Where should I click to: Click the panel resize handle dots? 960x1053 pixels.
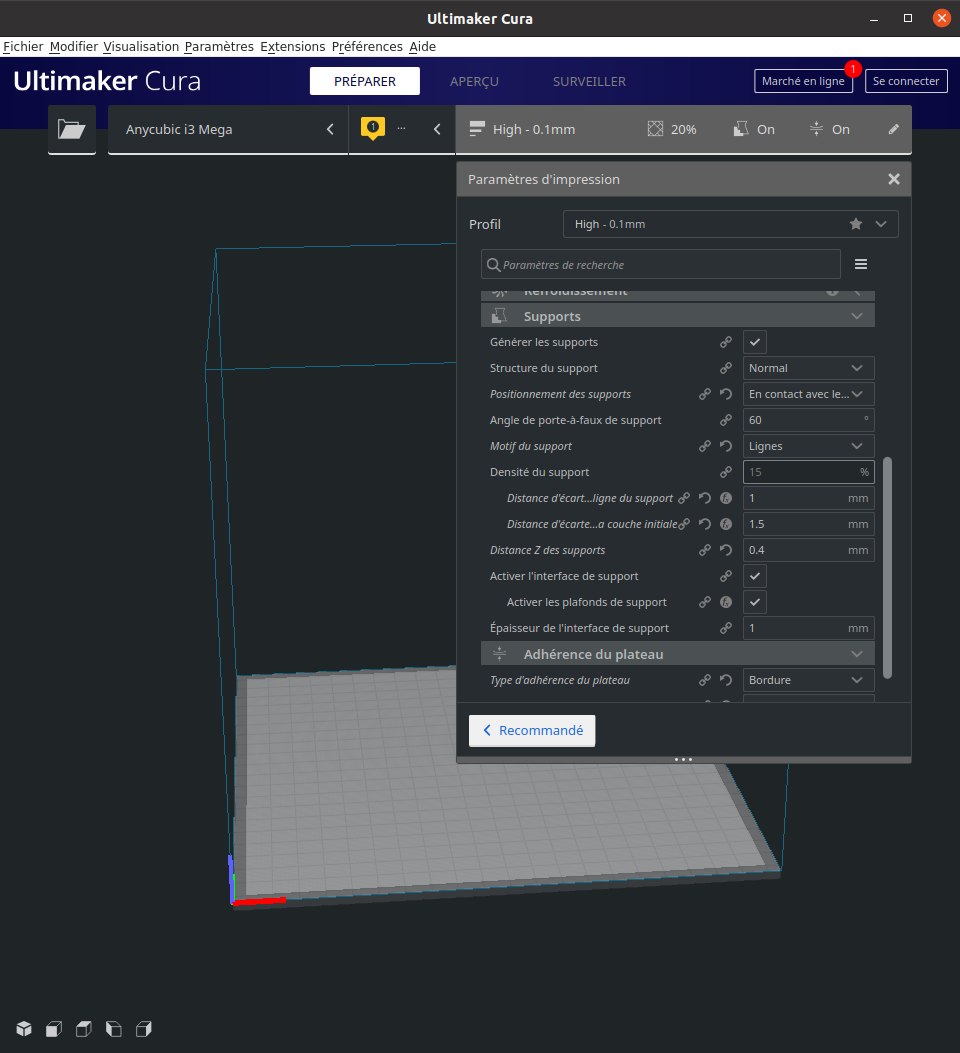pyautogui.click(x=683, y=760)
